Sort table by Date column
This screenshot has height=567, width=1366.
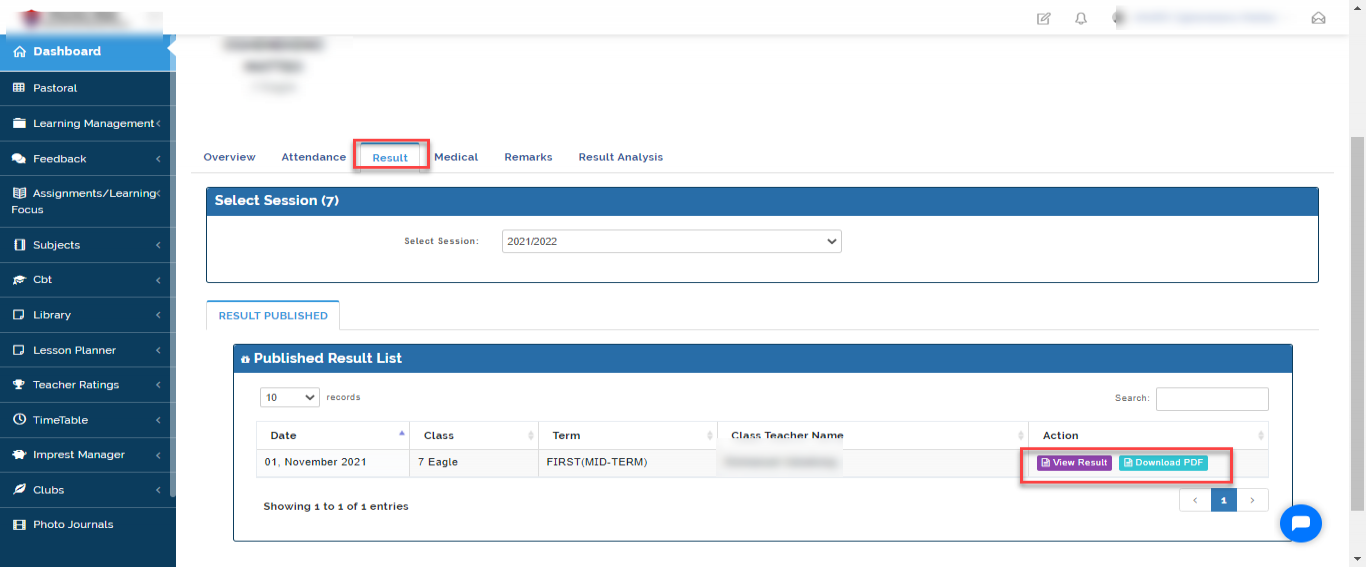(333, 435)
